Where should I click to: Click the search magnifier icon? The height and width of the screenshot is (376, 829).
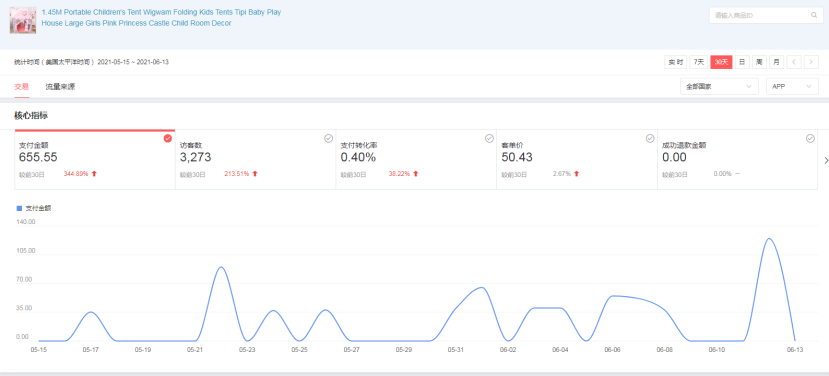[814, 15]
